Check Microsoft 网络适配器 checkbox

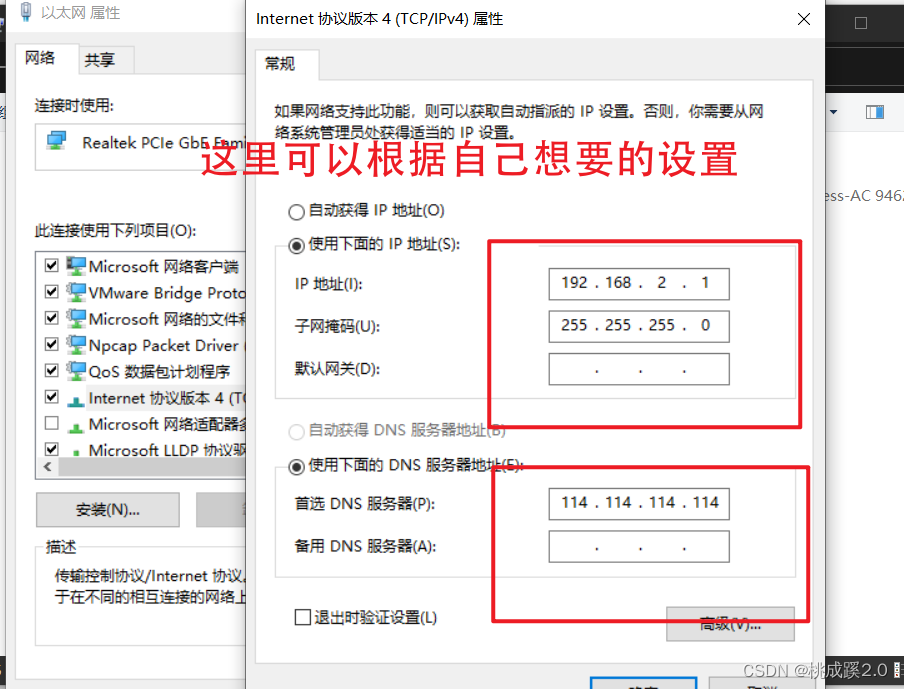[x=51, y=423]
